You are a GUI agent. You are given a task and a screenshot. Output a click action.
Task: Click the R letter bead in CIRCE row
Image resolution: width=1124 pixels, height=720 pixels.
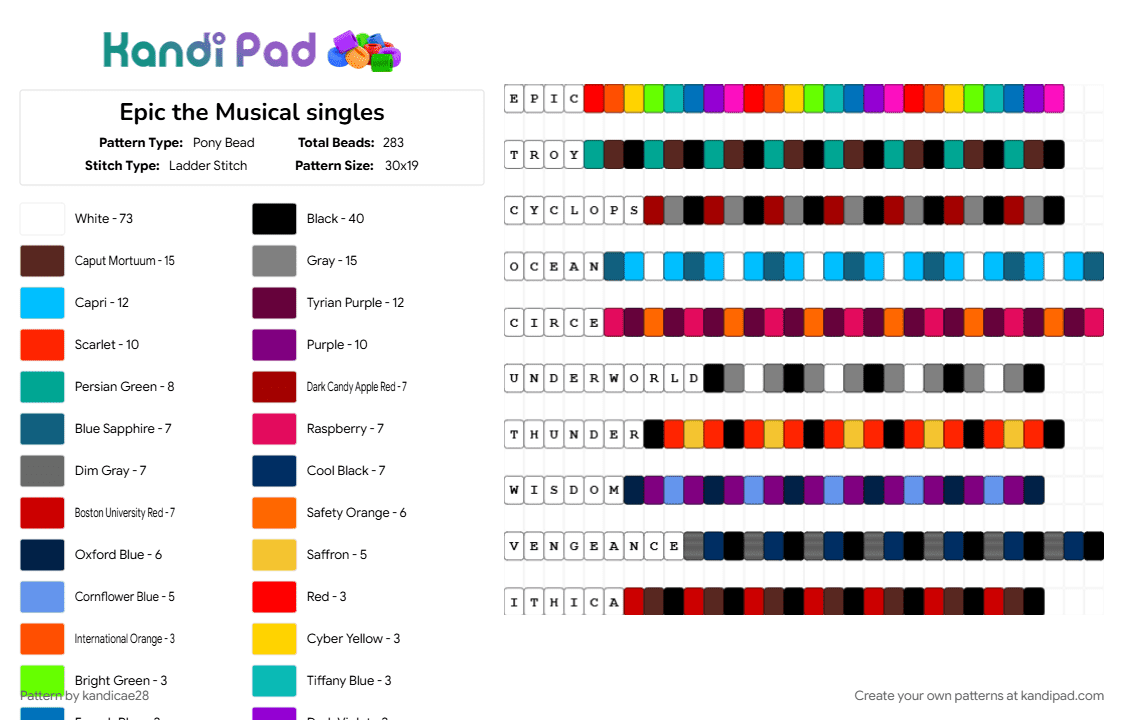554,323
